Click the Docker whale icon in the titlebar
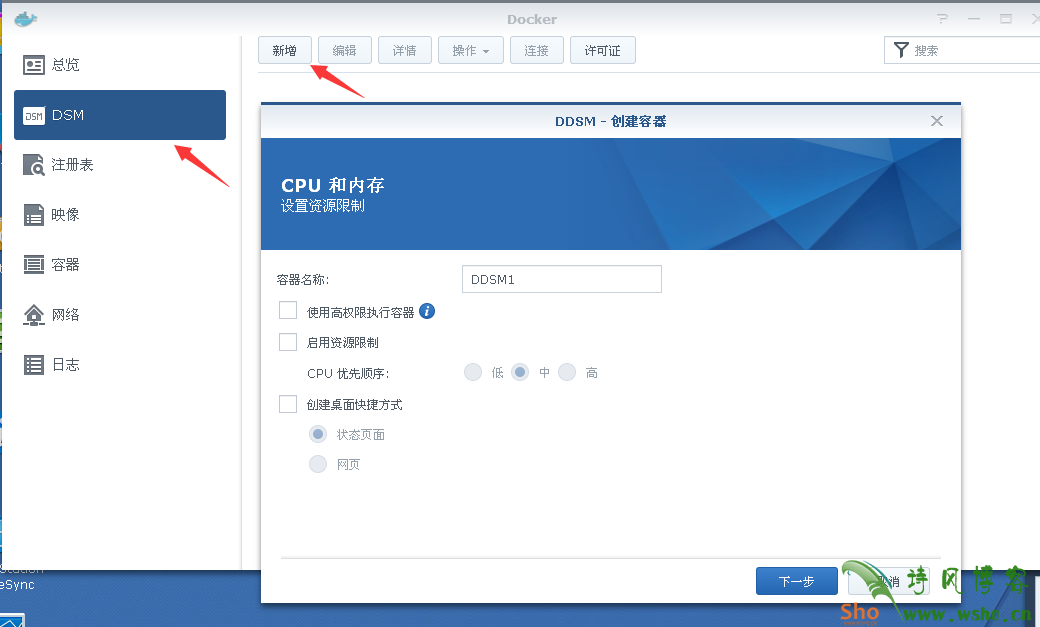1040x627 pixels. [x=24, y=17]
